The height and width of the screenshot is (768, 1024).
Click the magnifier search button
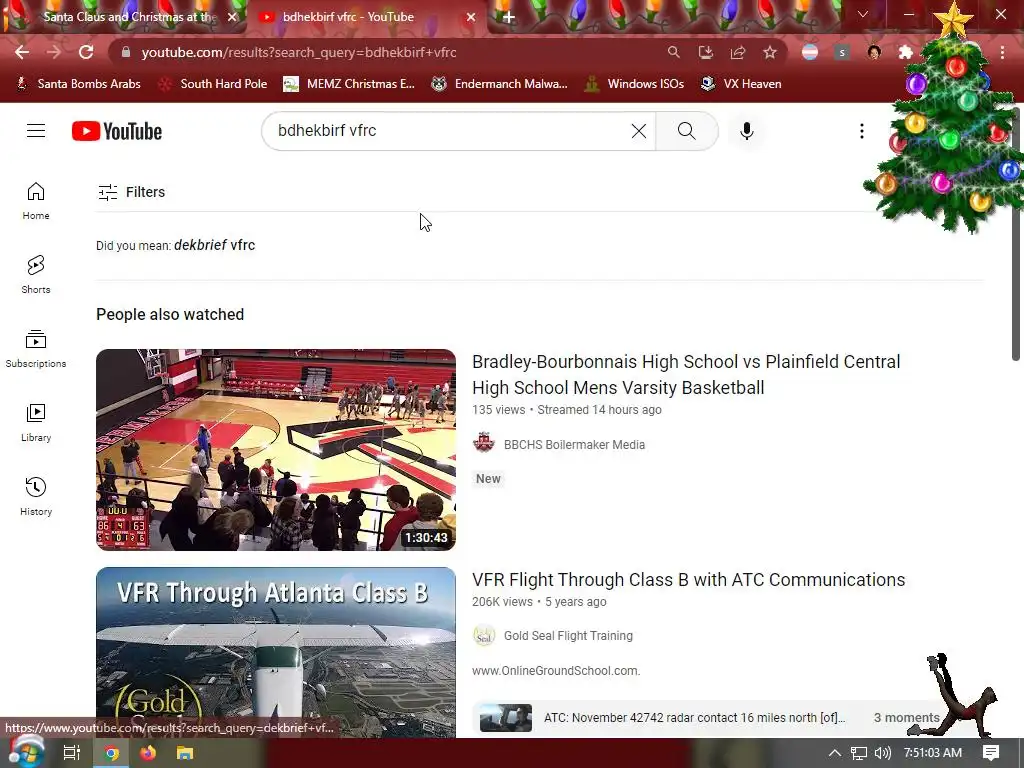(686, 131)
